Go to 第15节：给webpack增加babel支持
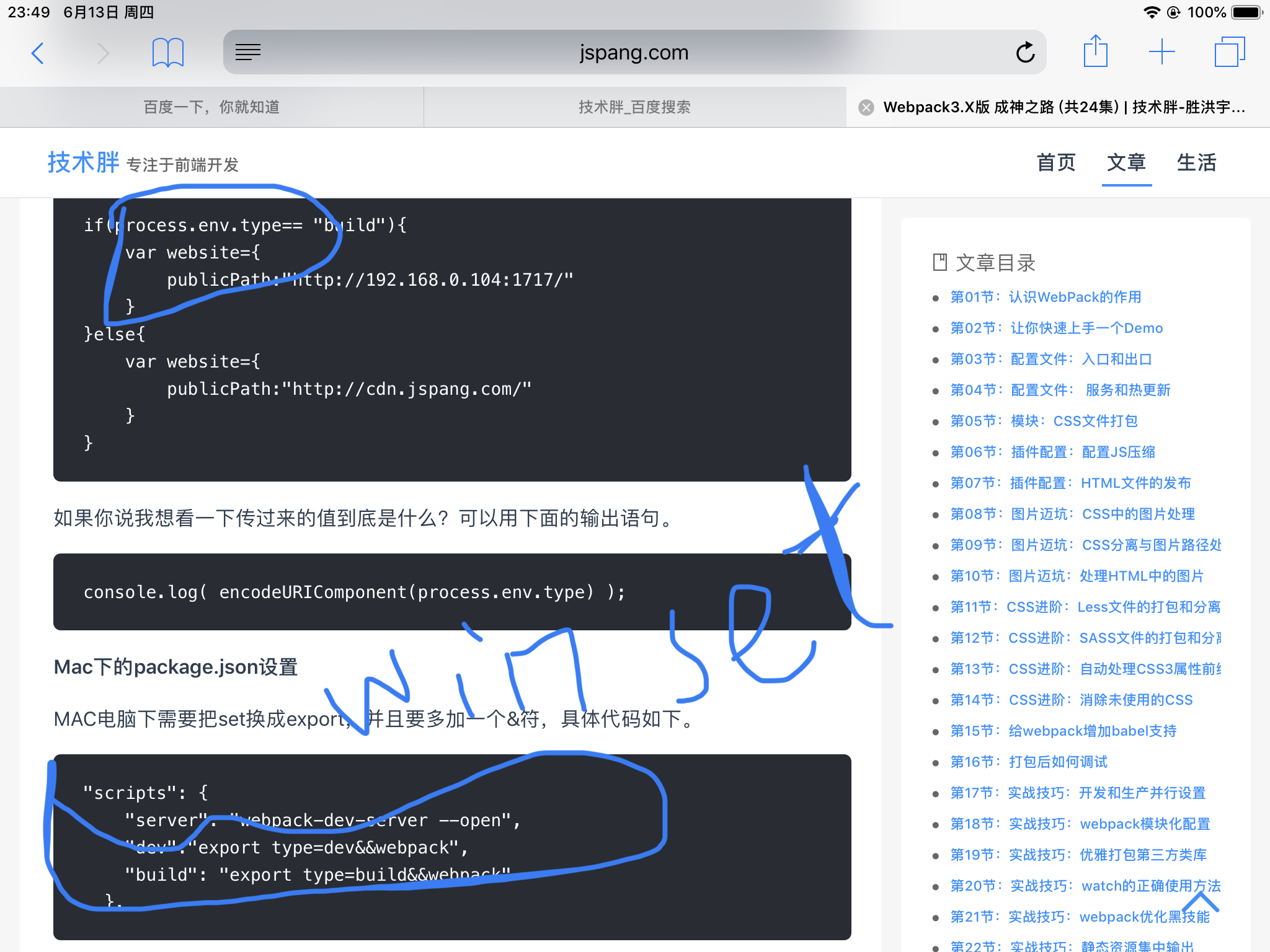Image resolution: width=1270 pixels, height=952 pixels. click(x=1063, y=731)
